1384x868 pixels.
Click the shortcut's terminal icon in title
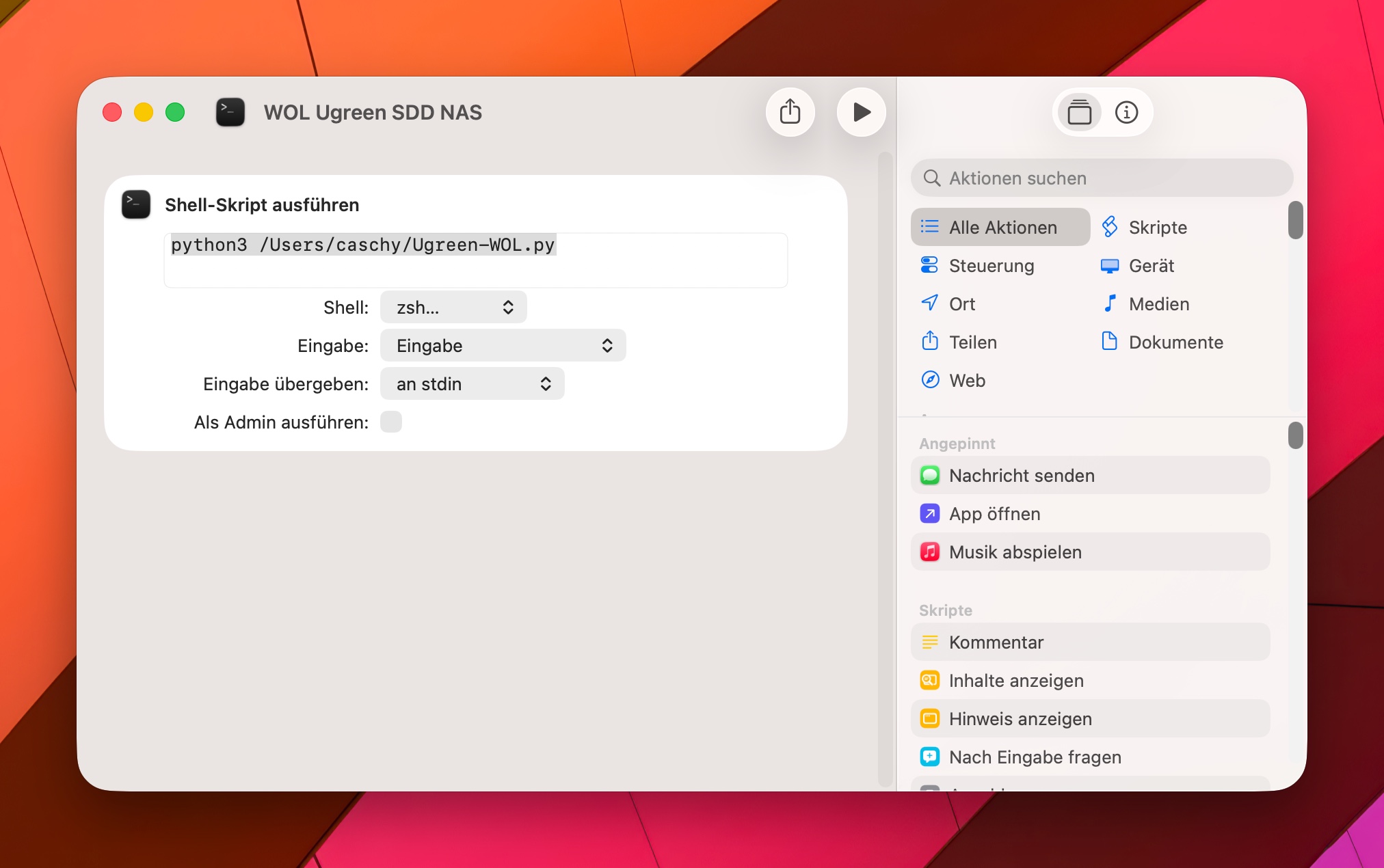230,112
